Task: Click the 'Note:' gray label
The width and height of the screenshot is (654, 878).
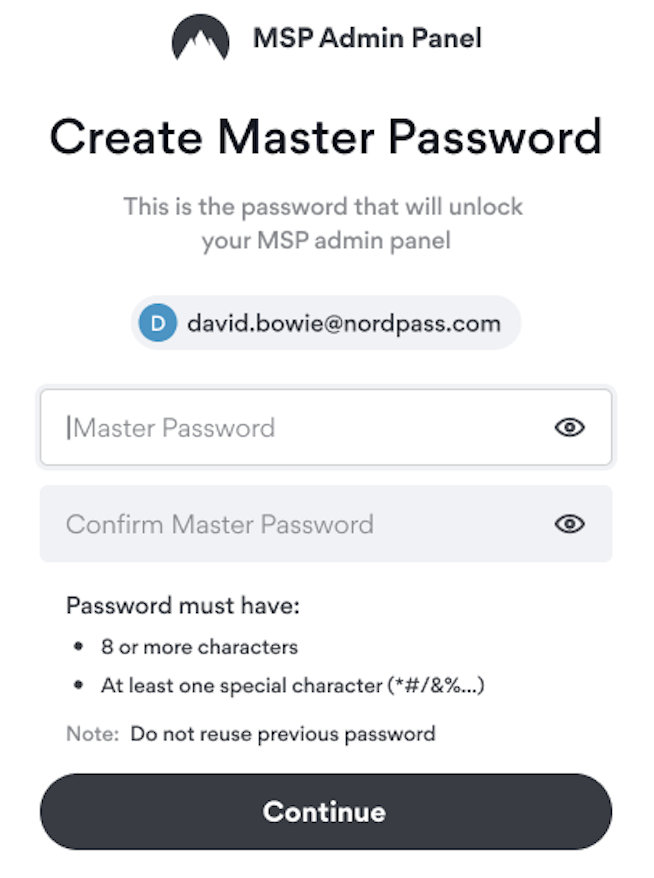Action: (92, 734)
